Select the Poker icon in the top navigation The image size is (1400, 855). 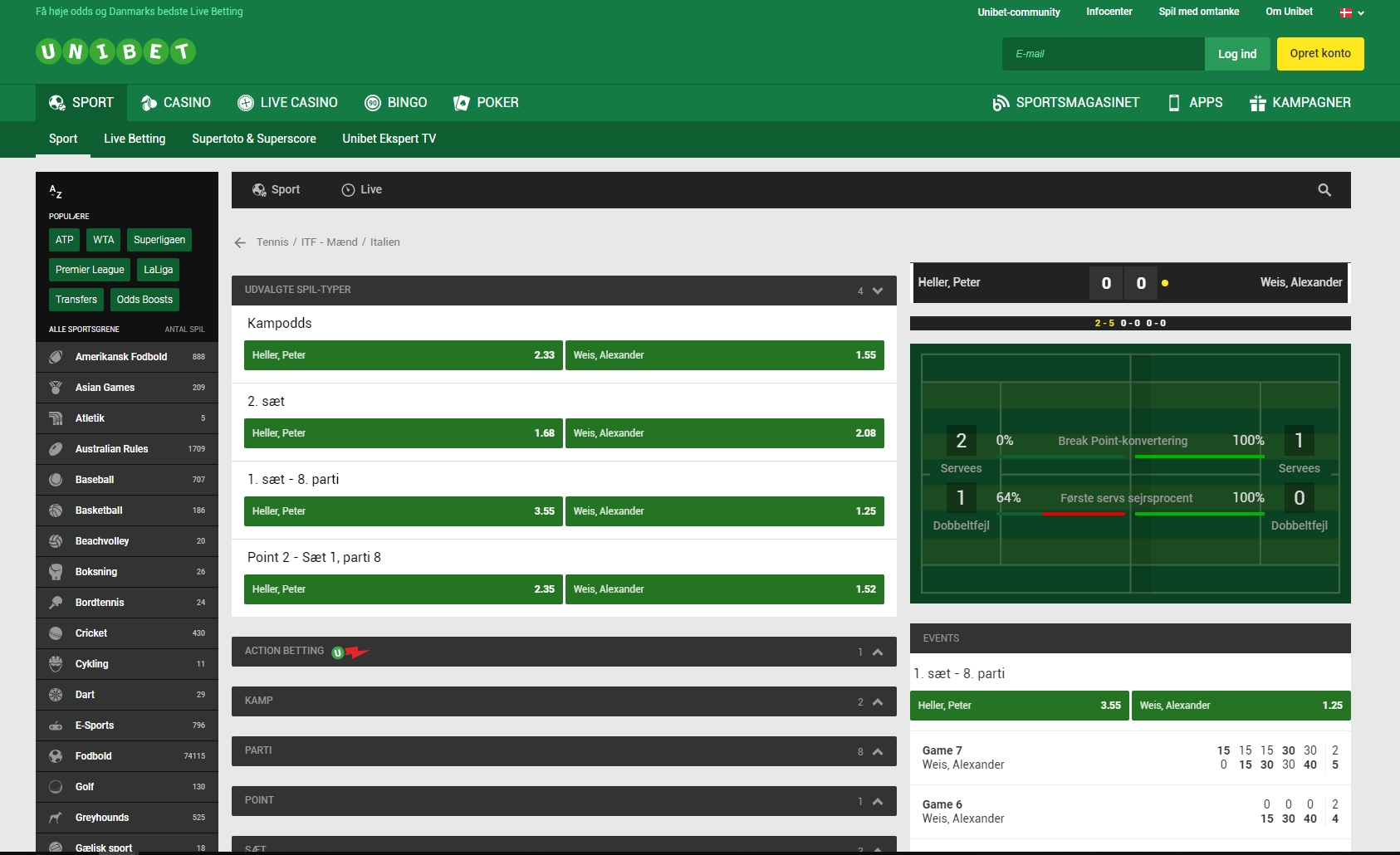[462, 102]
